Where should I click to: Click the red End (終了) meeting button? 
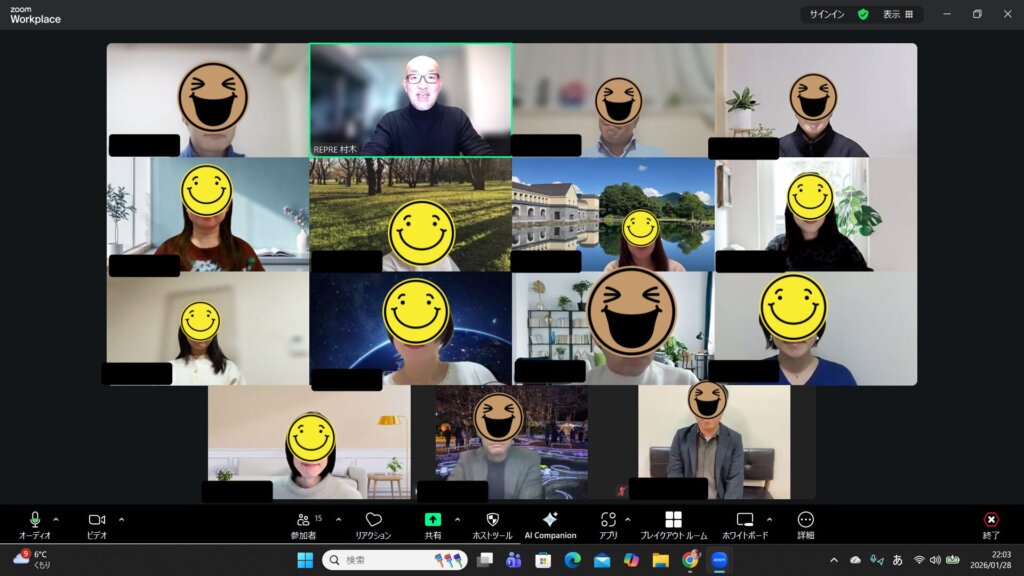click(991, 520)
